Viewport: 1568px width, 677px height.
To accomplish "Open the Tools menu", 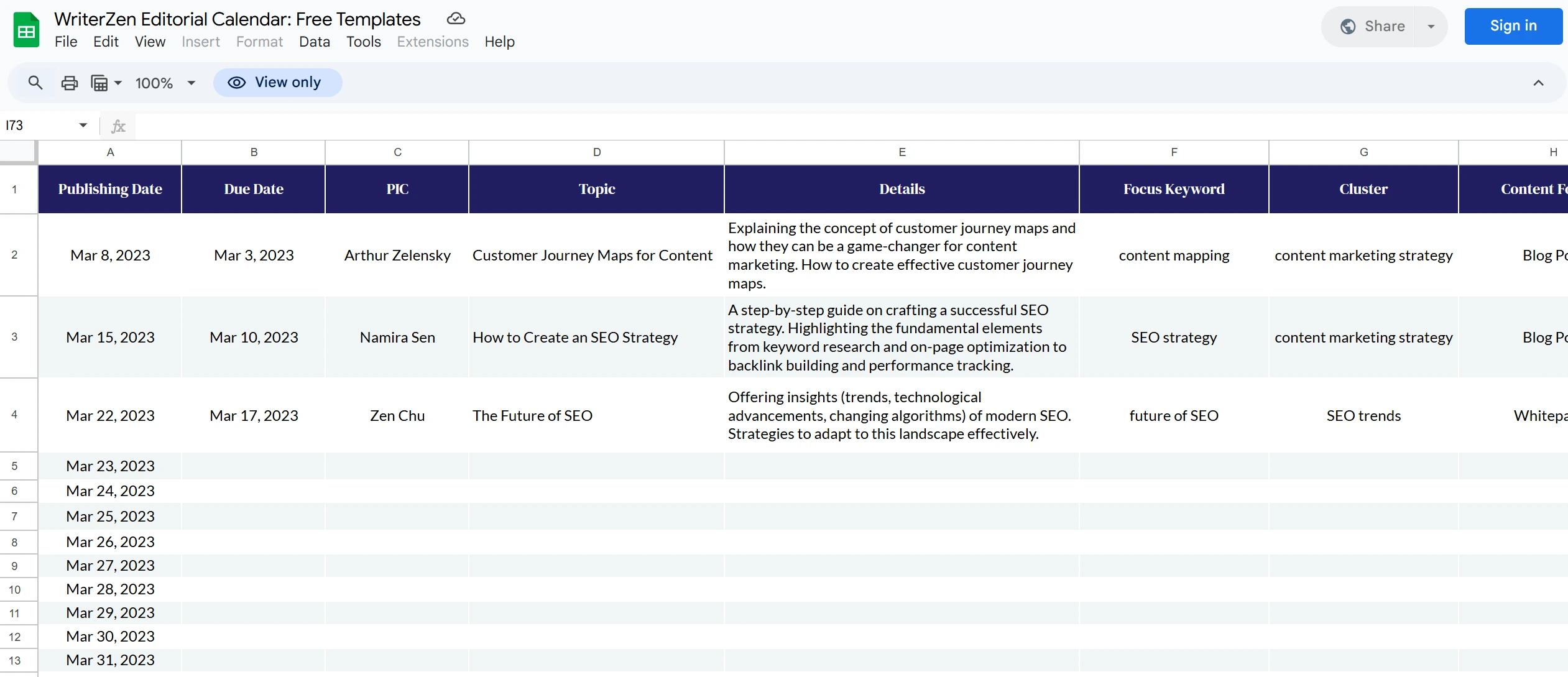I will pos(363,42).
